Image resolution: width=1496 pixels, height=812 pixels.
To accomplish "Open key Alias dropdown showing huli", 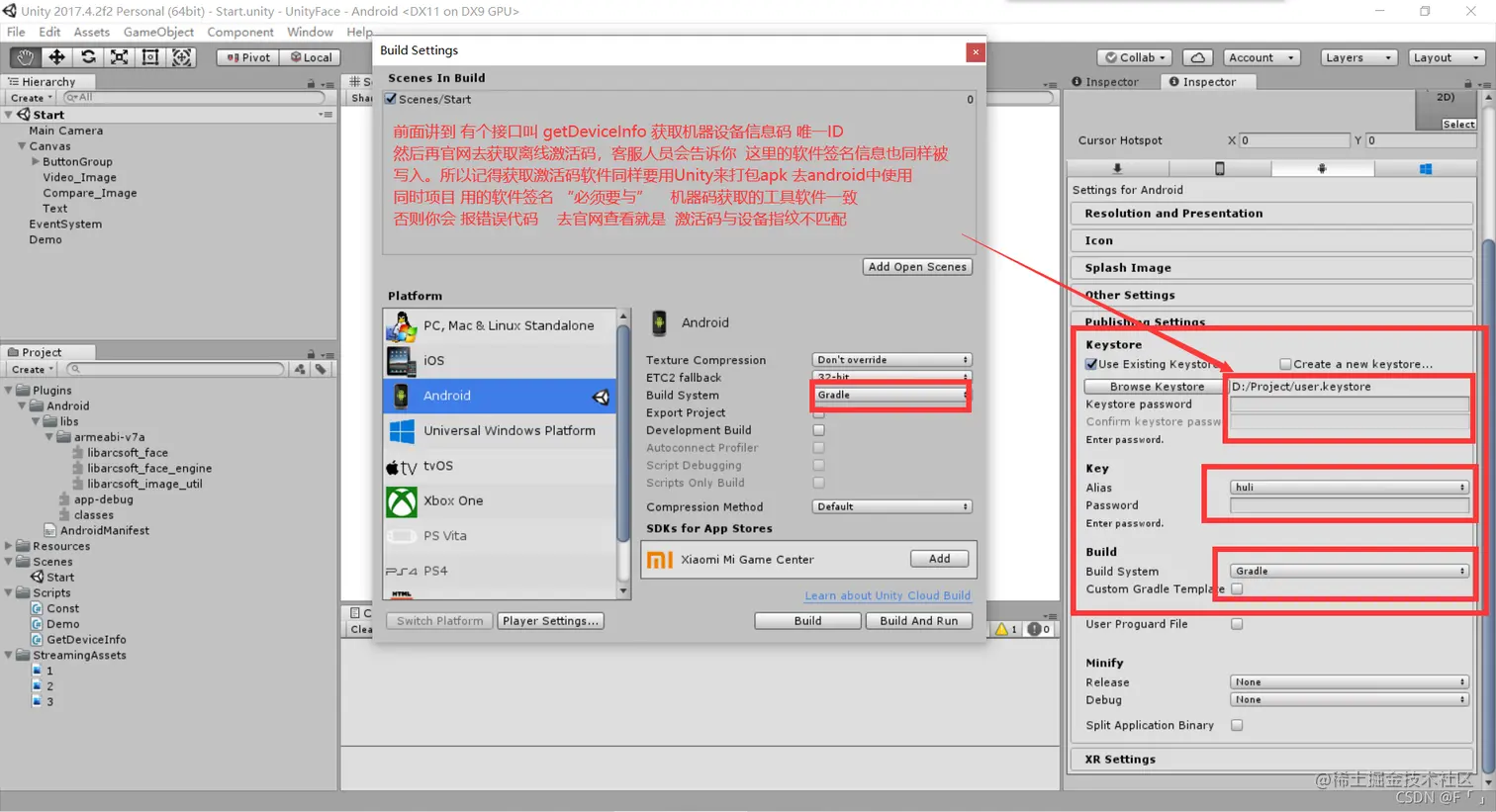I will coord(1350,488).
